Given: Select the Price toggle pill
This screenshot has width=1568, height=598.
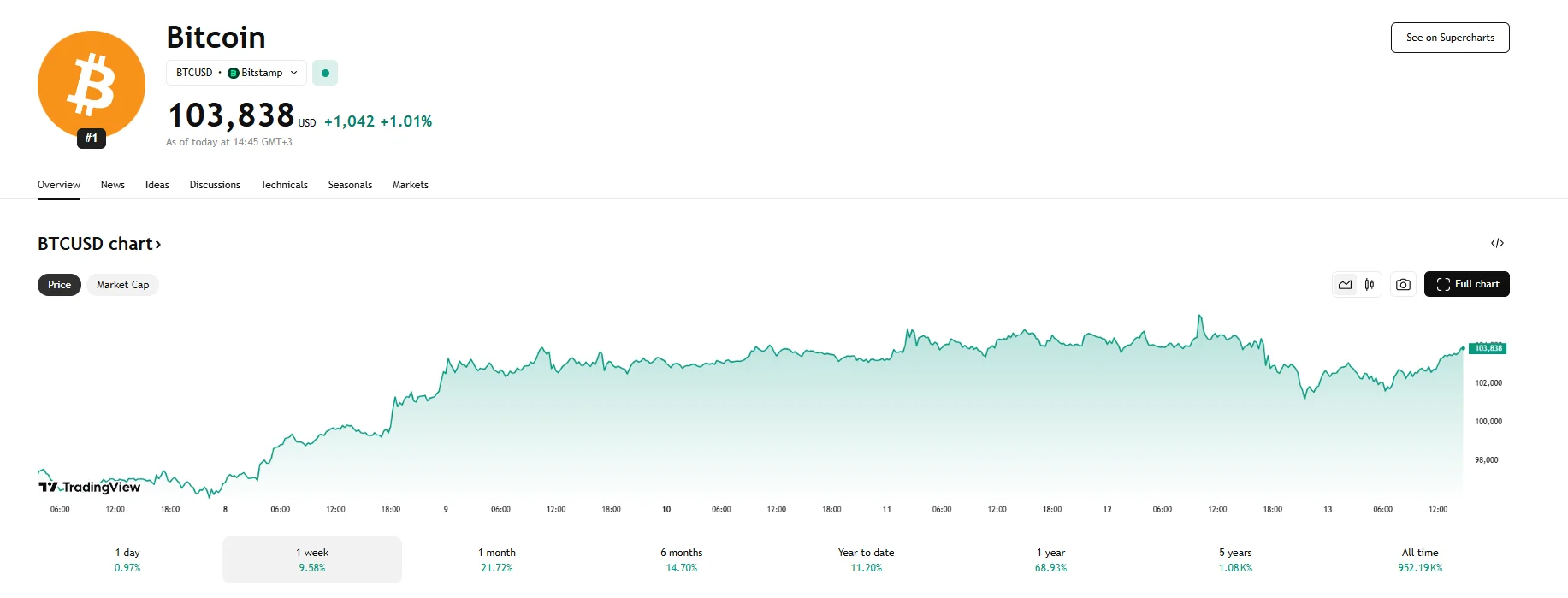Looking at the screenshot, I should coord(59,285).
